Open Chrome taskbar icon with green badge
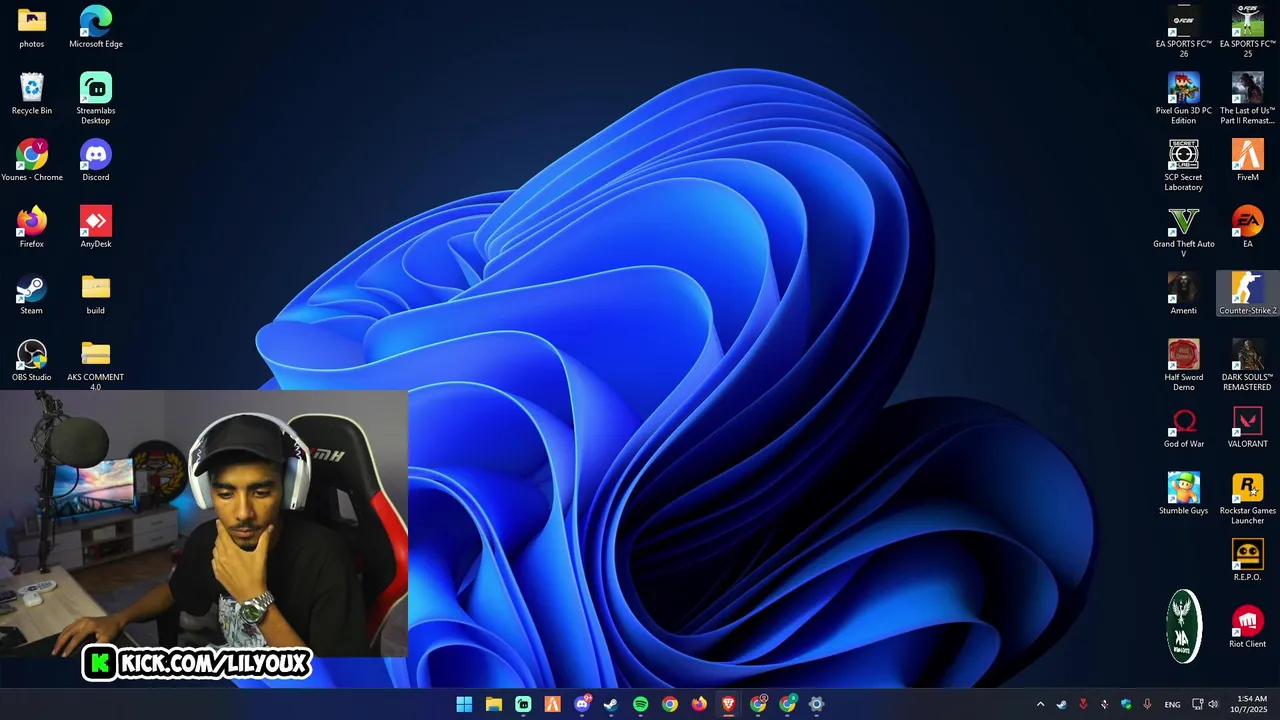Viewport: 1280px width, 720px height. click(x=787, y=704)
